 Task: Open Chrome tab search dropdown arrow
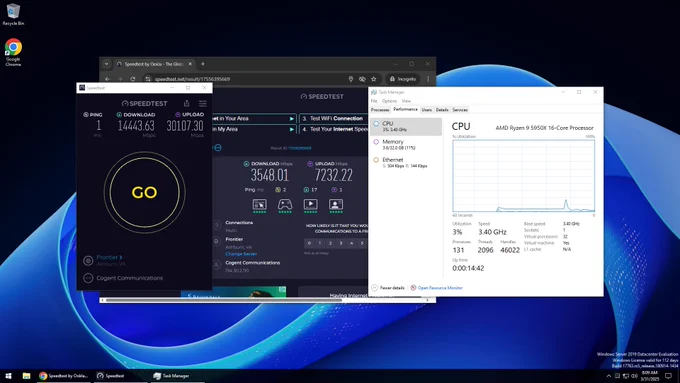[x=106, y=64]
